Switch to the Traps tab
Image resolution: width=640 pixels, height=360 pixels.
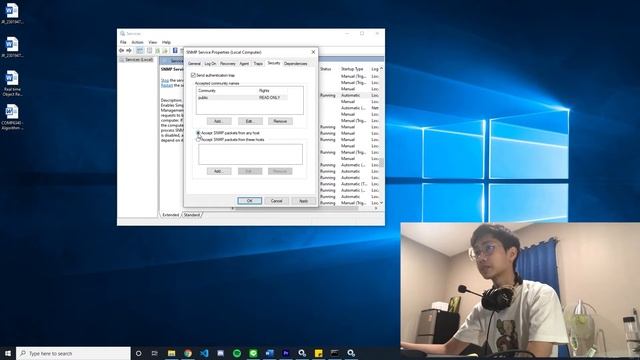pyautogui.click(x=258, y=64)
